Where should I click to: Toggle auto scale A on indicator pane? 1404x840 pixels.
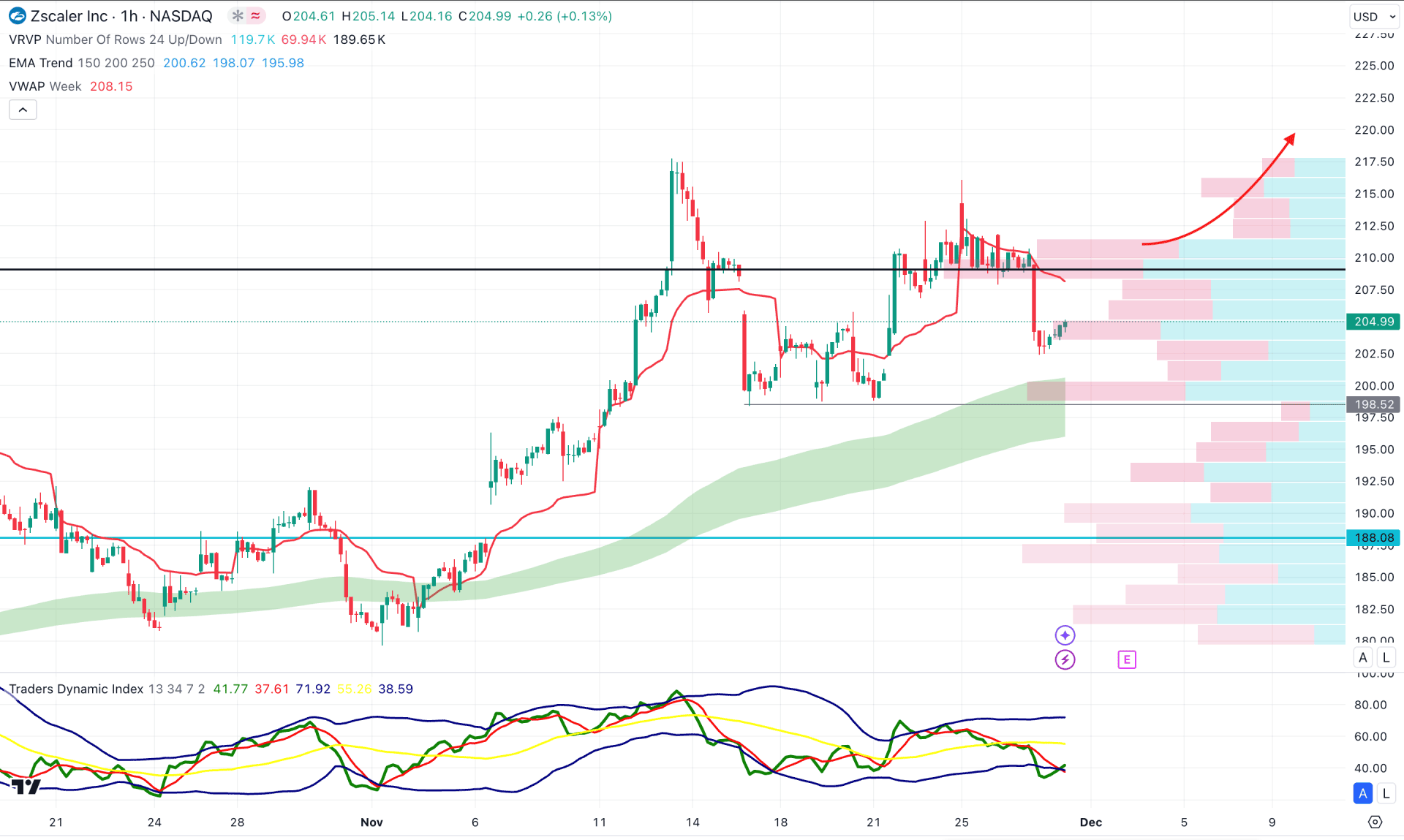(x=1363, y=793)
